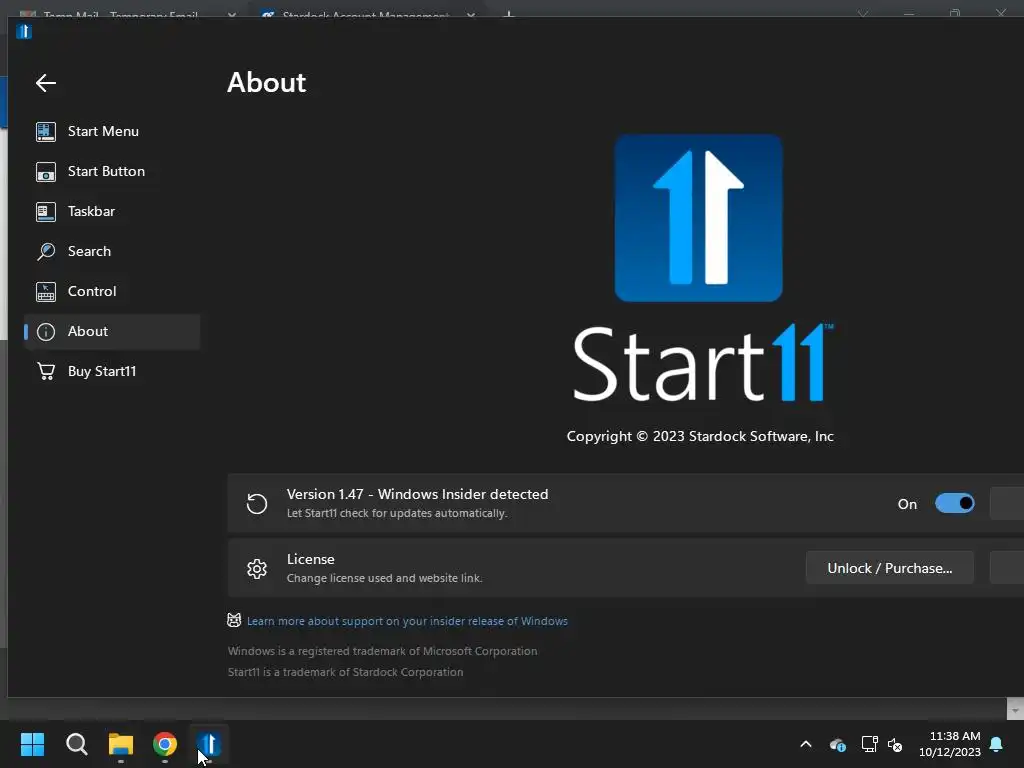Click the Control keyboard sidebar icon

point(46,291)
